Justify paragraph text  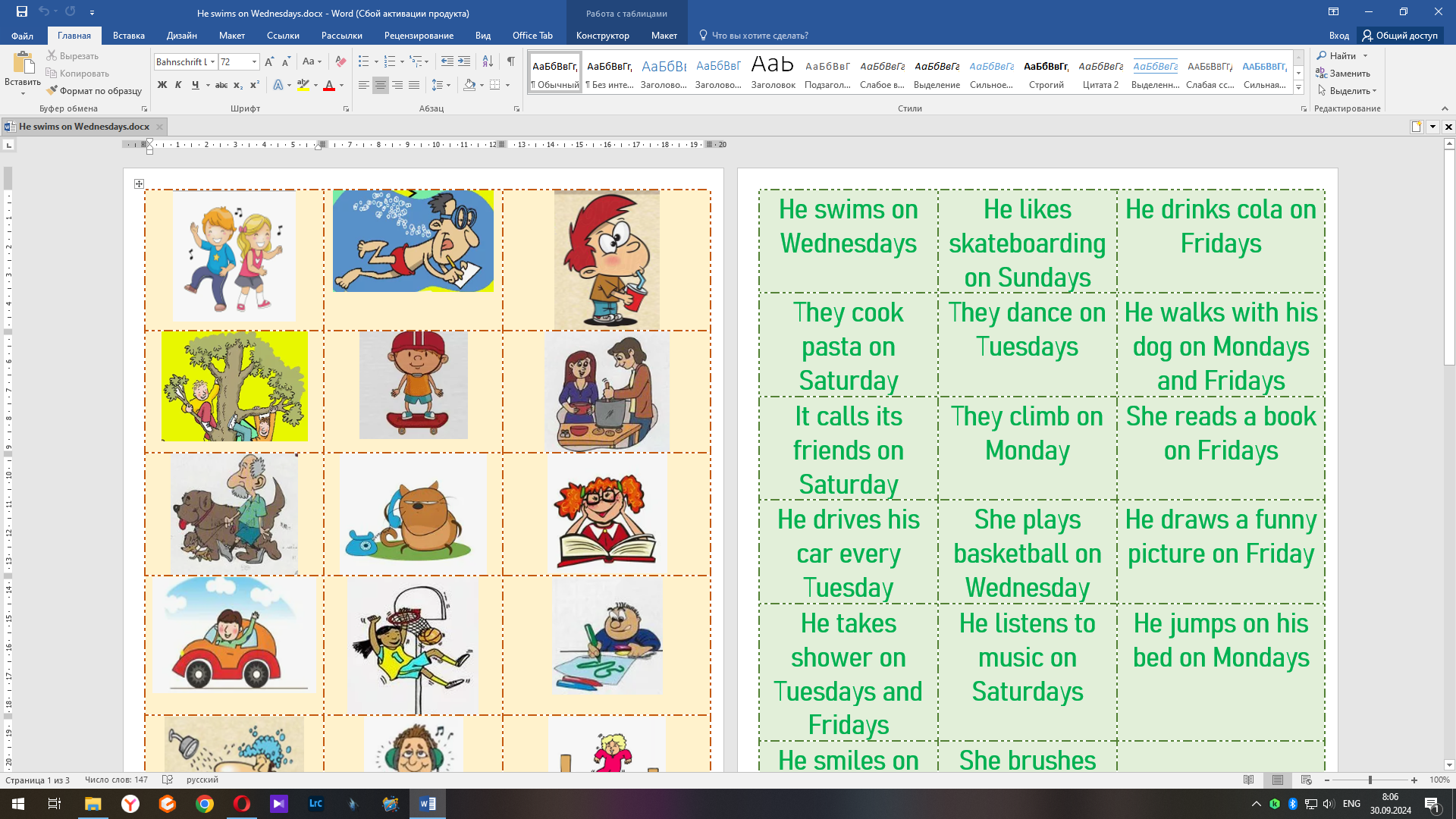click(x=414, y=85)
